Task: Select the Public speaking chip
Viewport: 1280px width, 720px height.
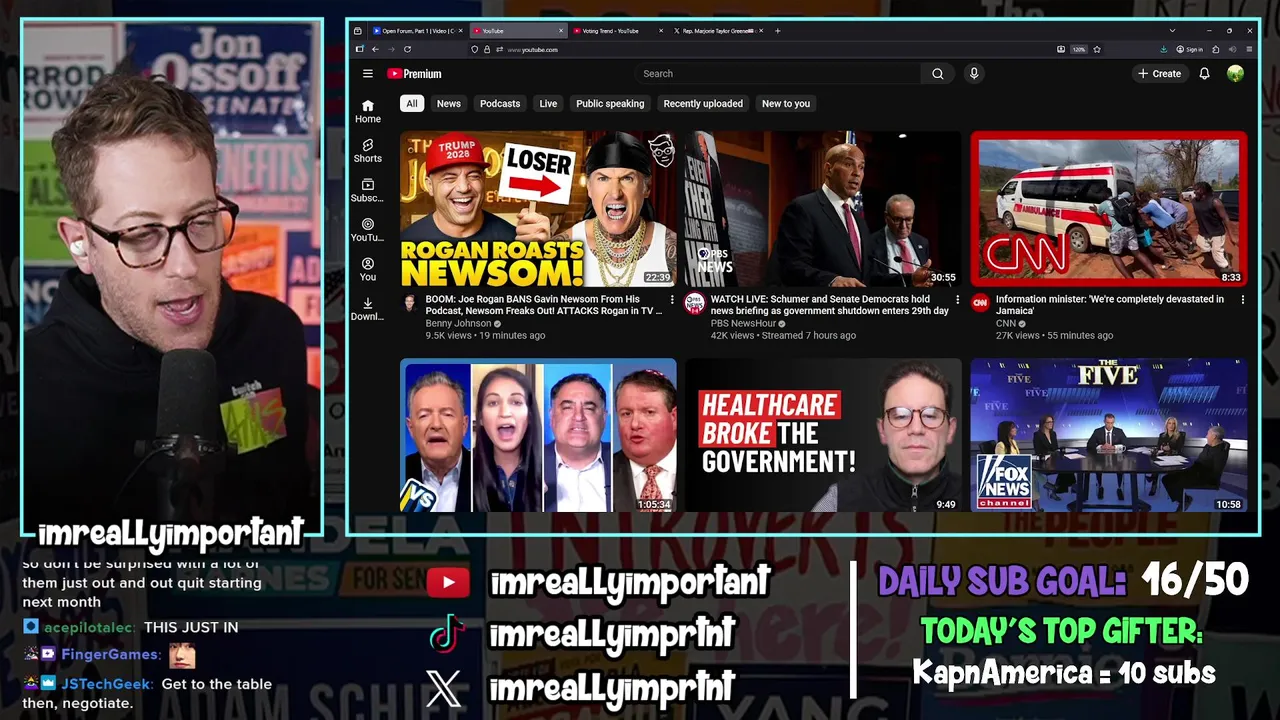Action: click(x=610, y=104)
